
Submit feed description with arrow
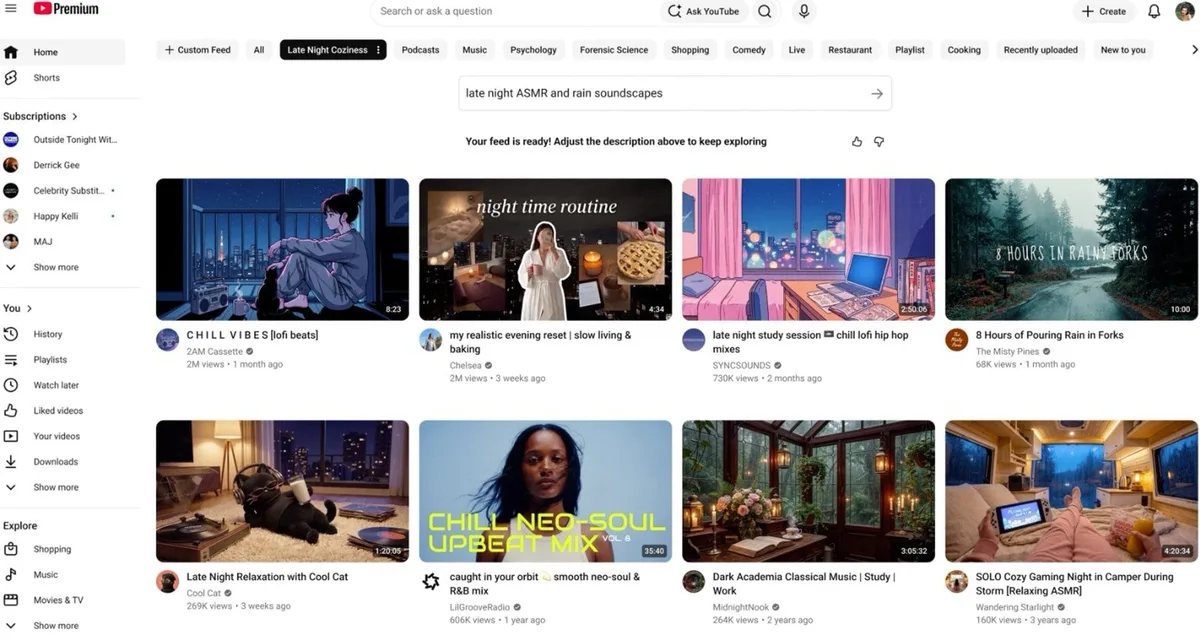pos(877,93)
